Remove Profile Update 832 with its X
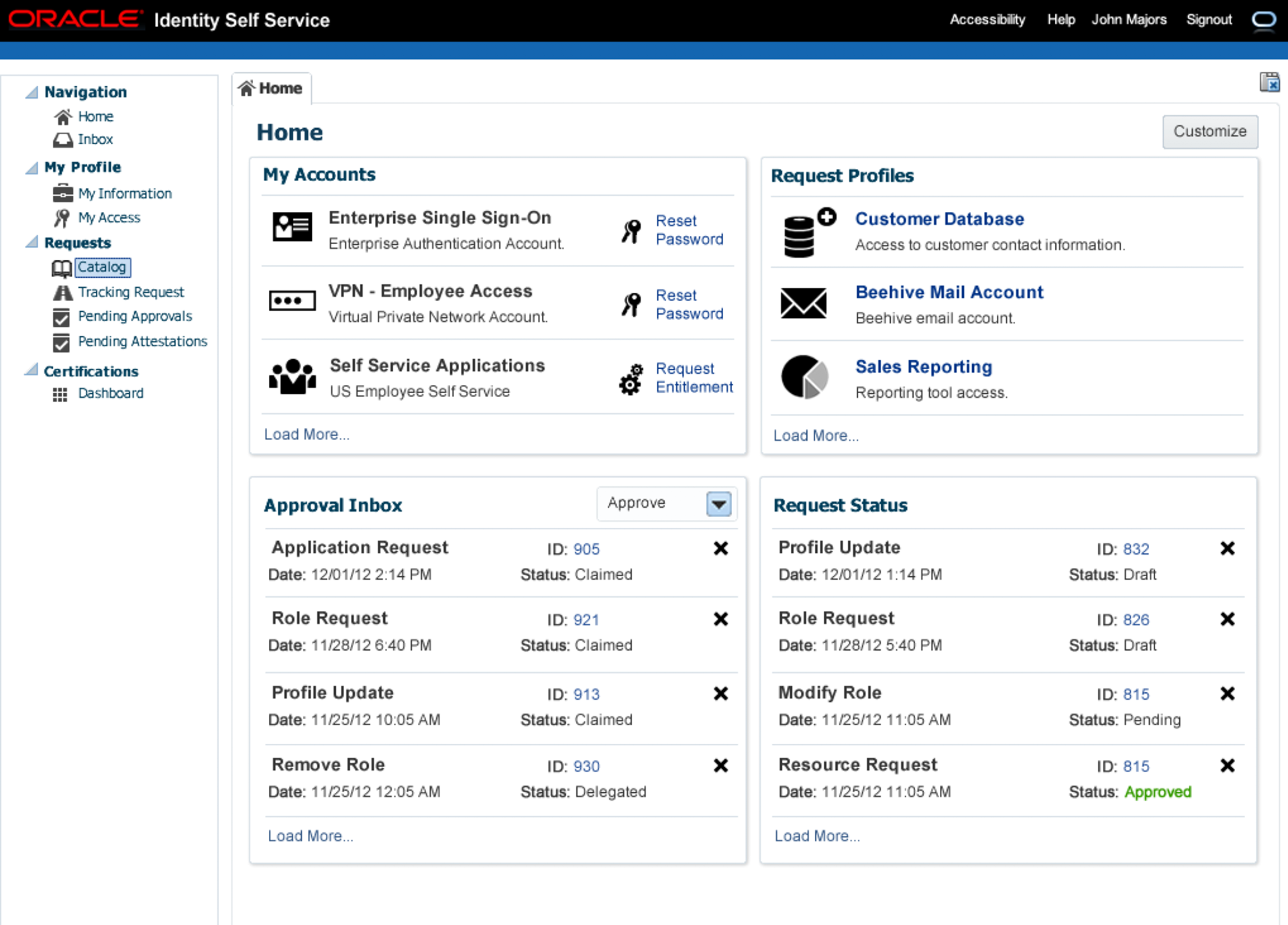 [x=1228, y=549]
